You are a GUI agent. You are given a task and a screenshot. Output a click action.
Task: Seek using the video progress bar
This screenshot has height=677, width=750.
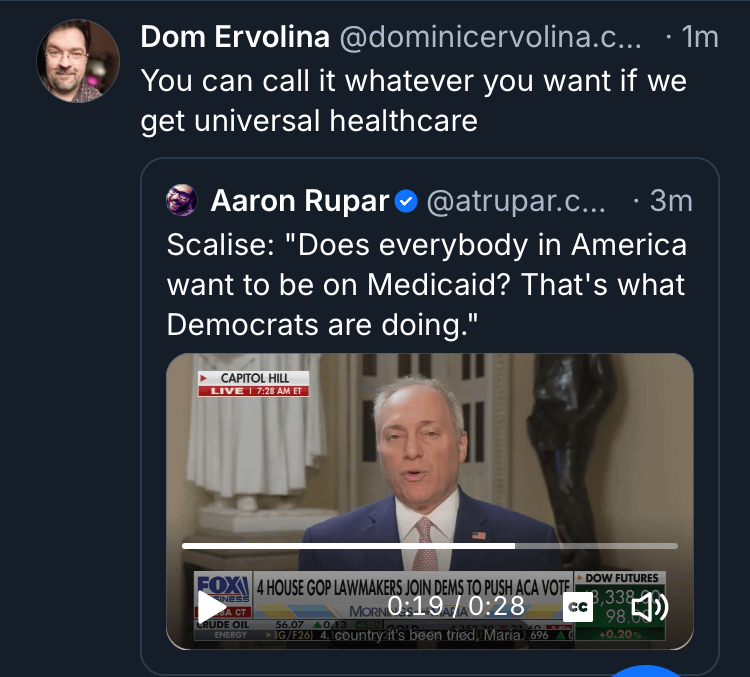pyautogui.click(x=430, y=546)
